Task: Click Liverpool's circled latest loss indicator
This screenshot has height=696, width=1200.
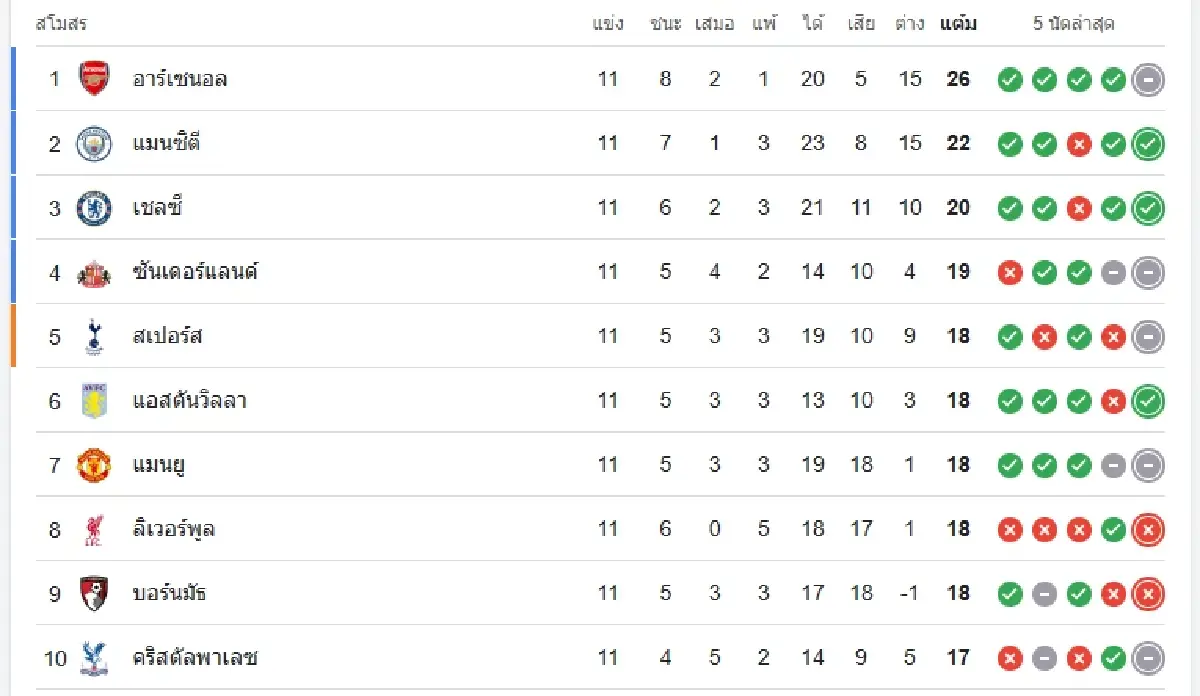Action: (x=1148, y=530)
